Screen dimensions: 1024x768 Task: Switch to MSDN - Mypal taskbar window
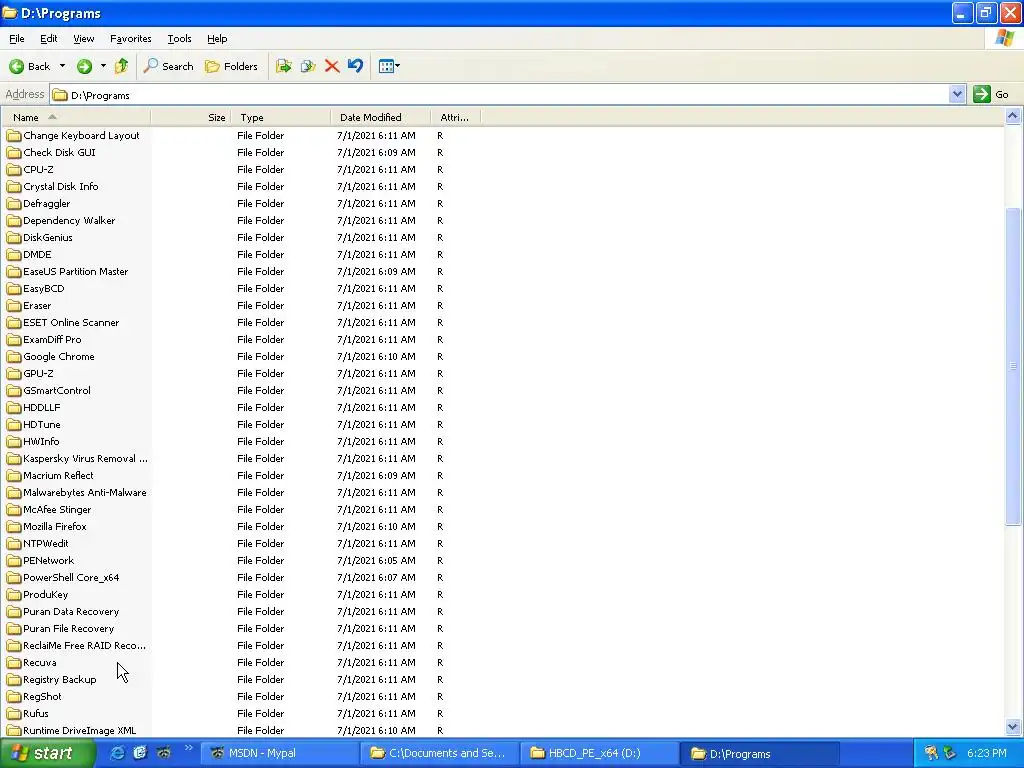280,753
